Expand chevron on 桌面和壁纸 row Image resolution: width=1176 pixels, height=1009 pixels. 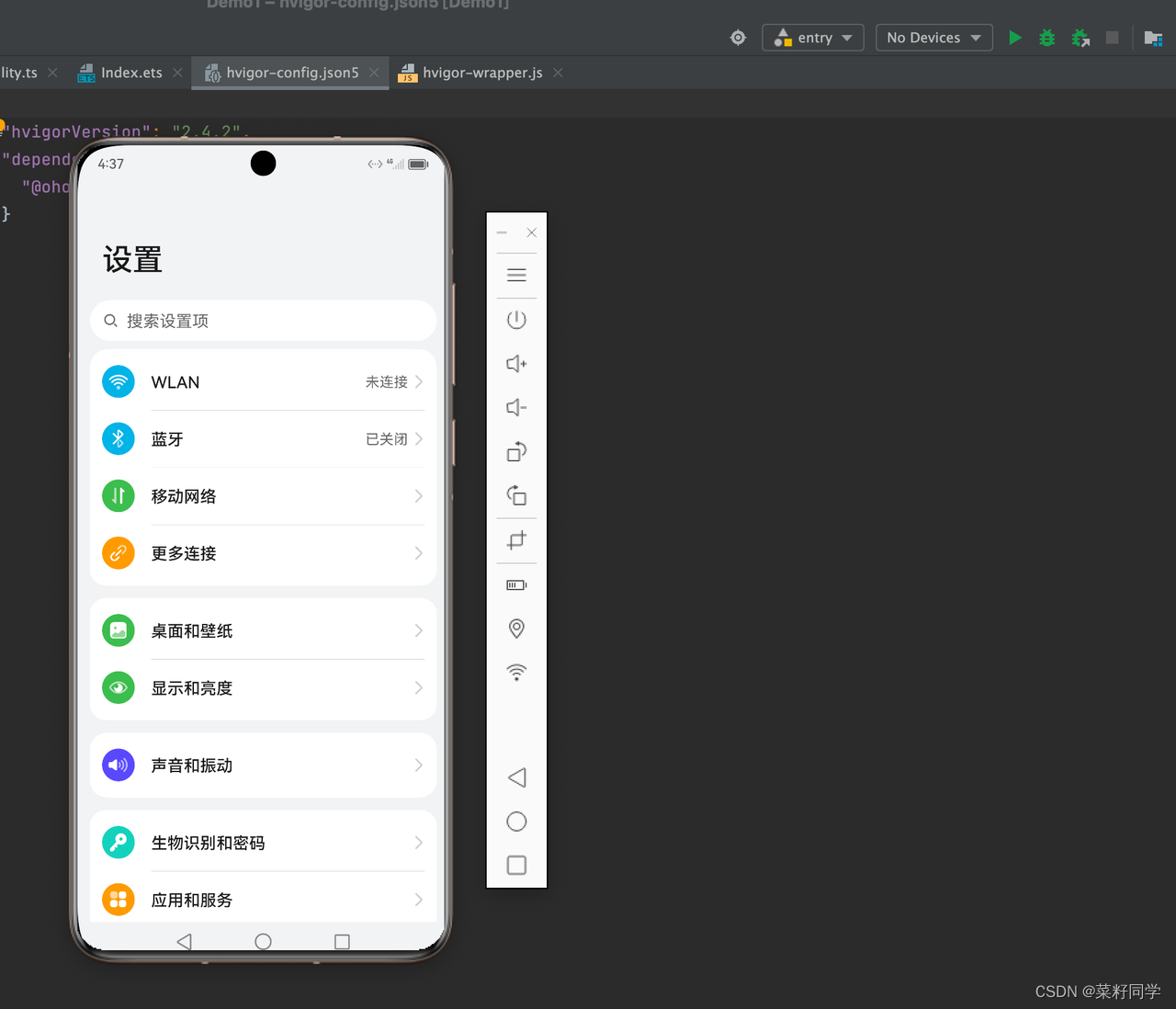coord(419,630)
